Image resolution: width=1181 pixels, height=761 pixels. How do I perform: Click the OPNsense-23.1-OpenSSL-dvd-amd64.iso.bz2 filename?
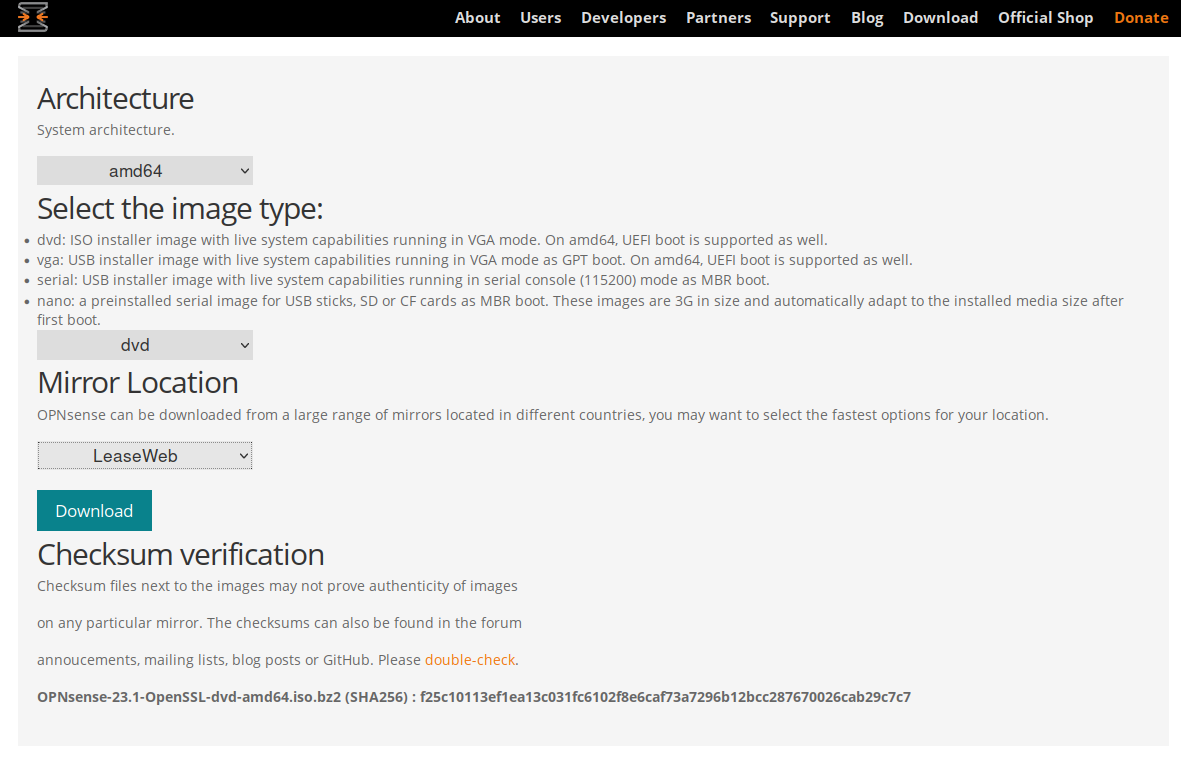189,697
